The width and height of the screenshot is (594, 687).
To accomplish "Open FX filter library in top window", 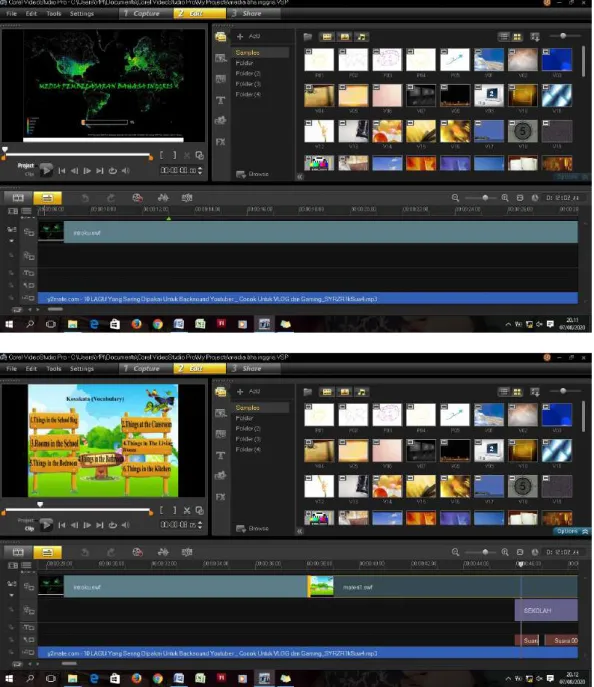I will pos(220,142).
